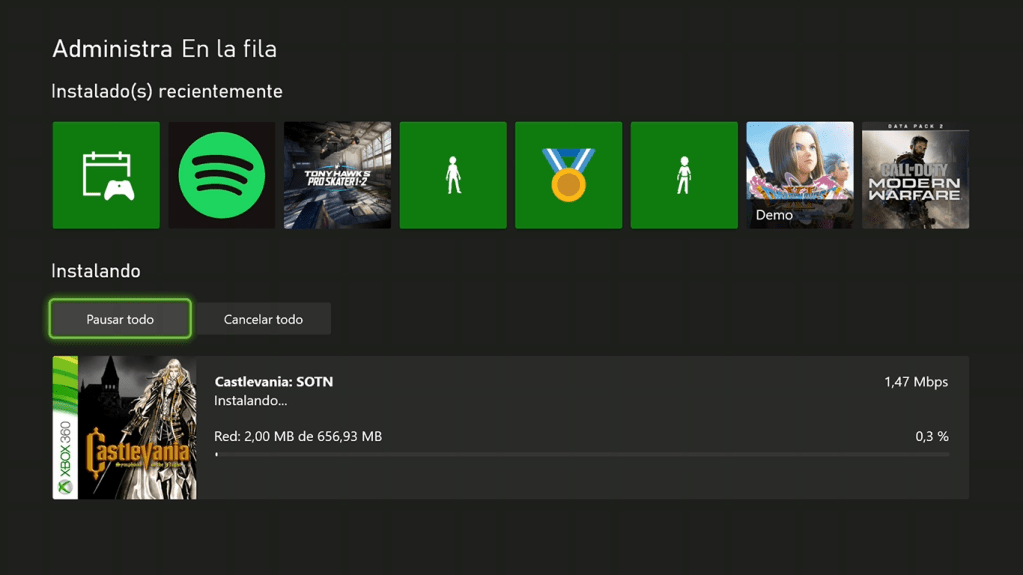Click the 'Administra En la fila' title
1023x575 pixels.
(164, 49)
